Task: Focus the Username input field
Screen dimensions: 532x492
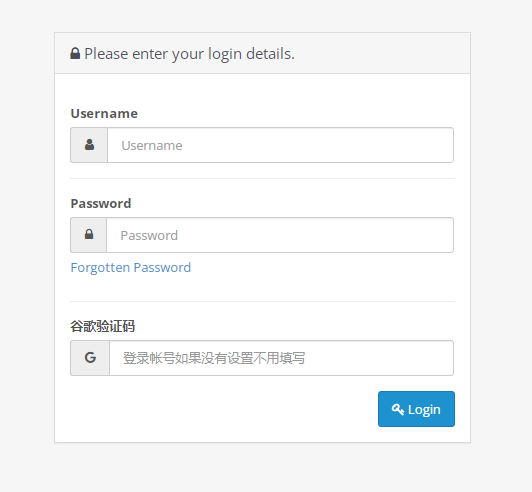Action: [280, 145]
